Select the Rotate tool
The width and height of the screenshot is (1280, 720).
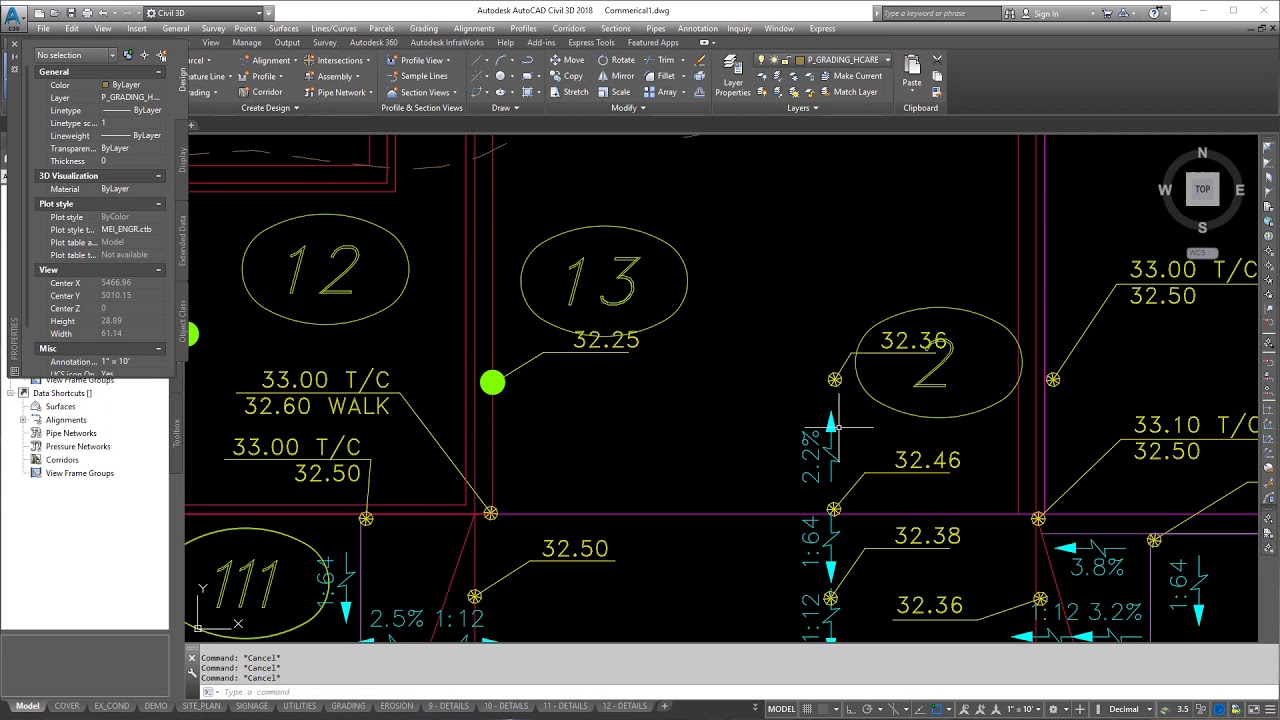click(616, 60)
